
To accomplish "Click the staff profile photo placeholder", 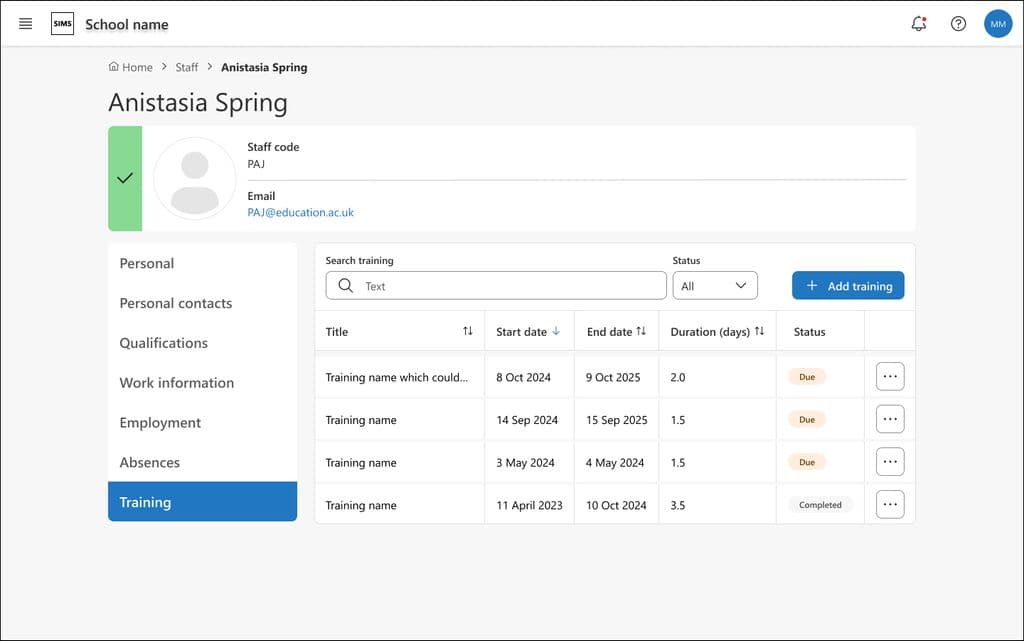I will pyautogui.click(x=195, y=179).
